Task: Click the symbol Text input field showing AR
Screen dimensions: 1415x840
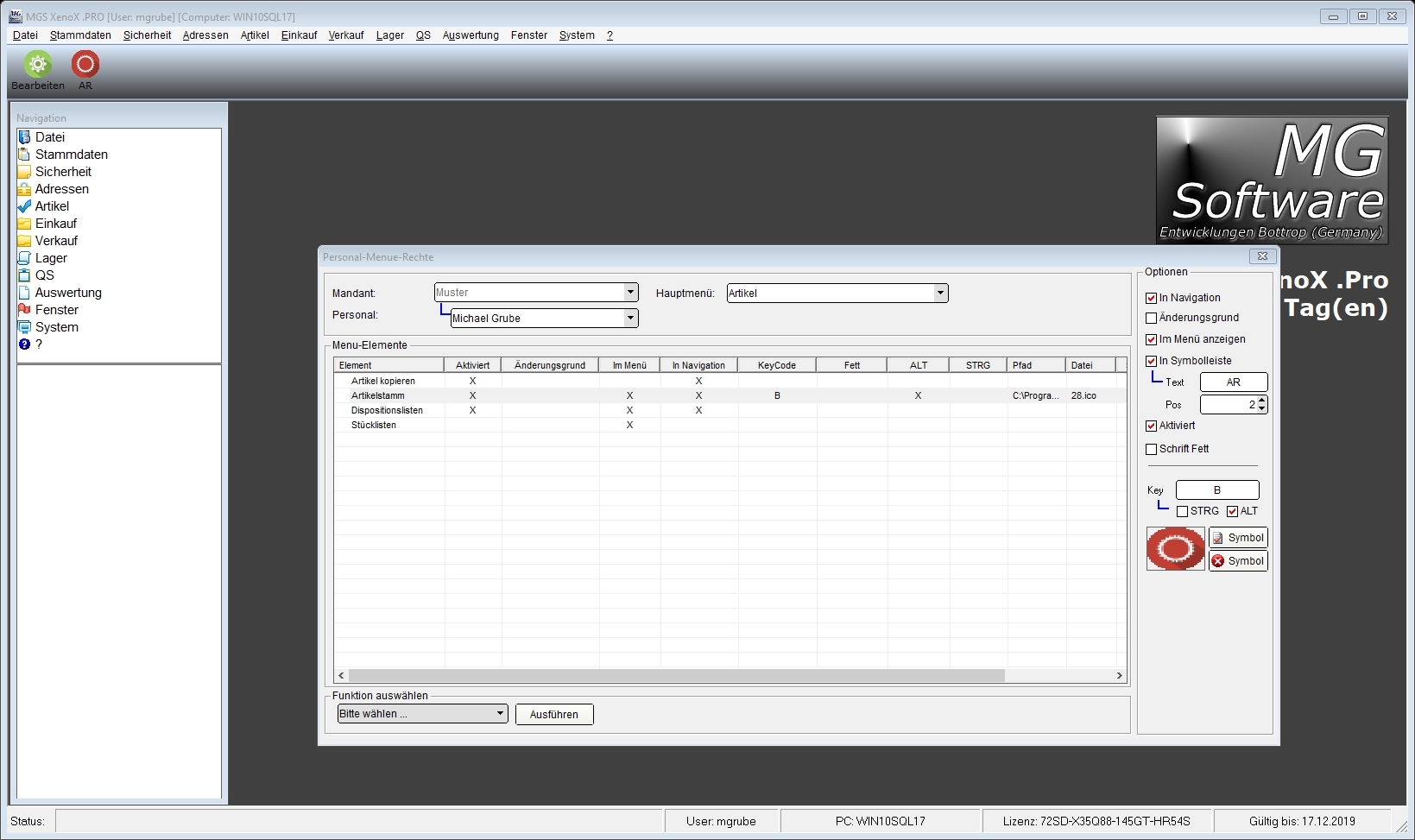Action: [1234, 382]
